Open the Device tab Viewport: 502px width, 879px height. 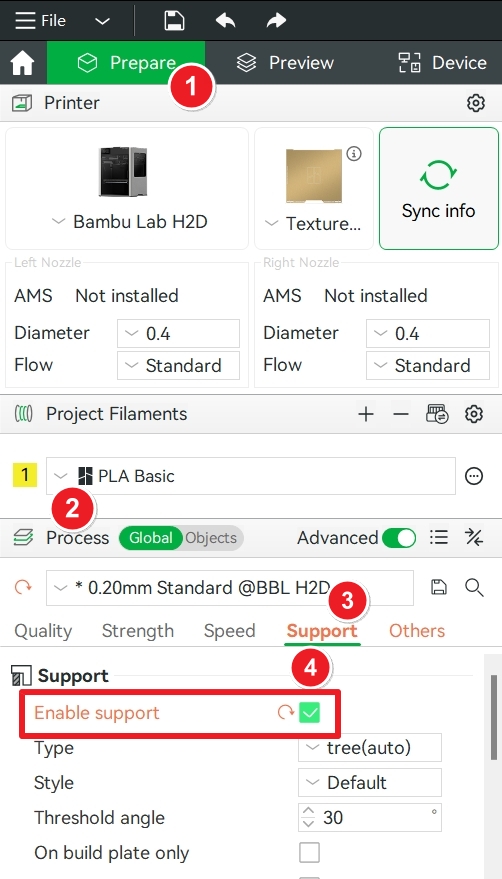442,62
